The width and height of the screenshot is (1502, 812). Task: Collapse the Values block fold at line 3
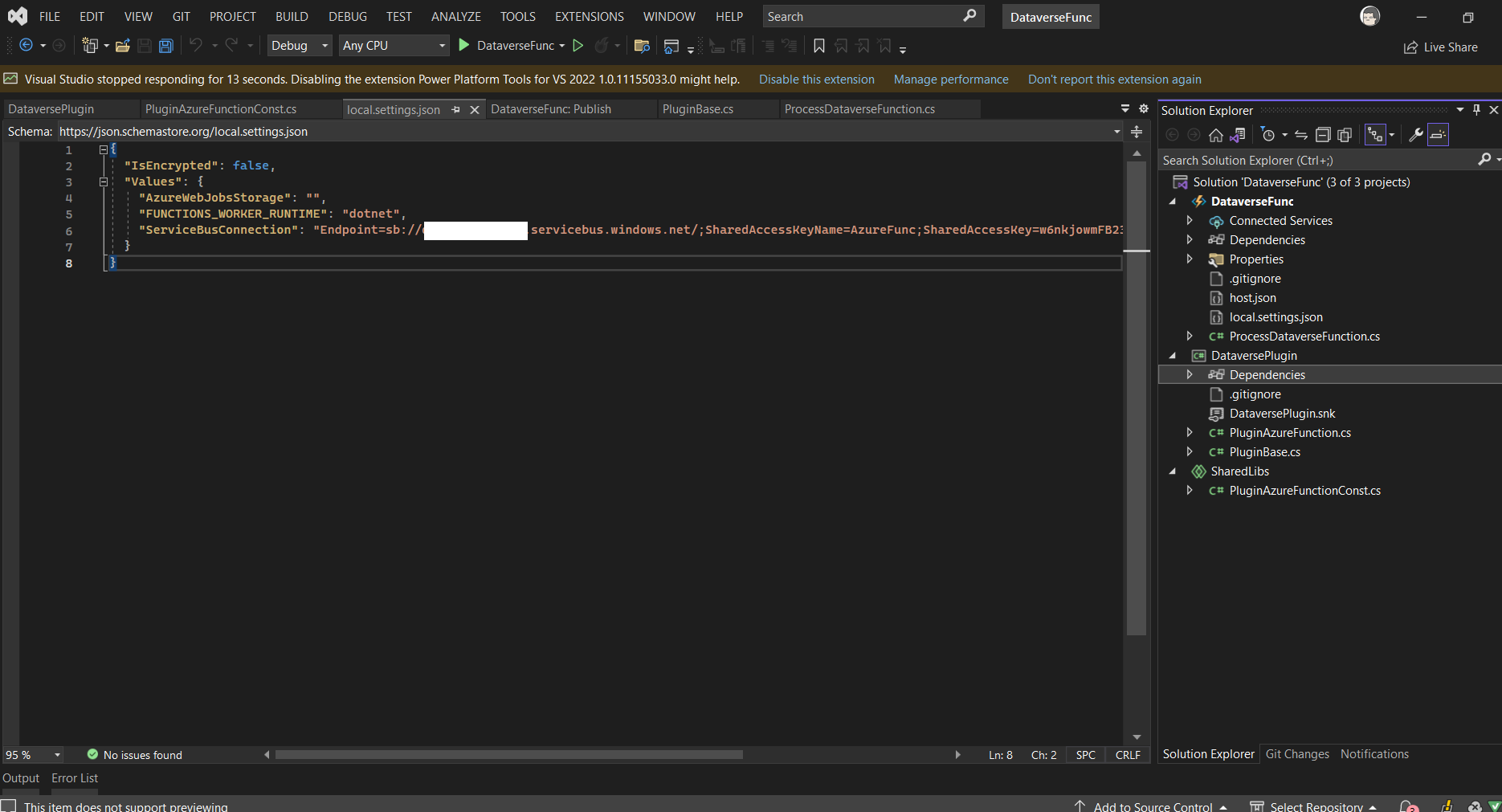point(104,182)
